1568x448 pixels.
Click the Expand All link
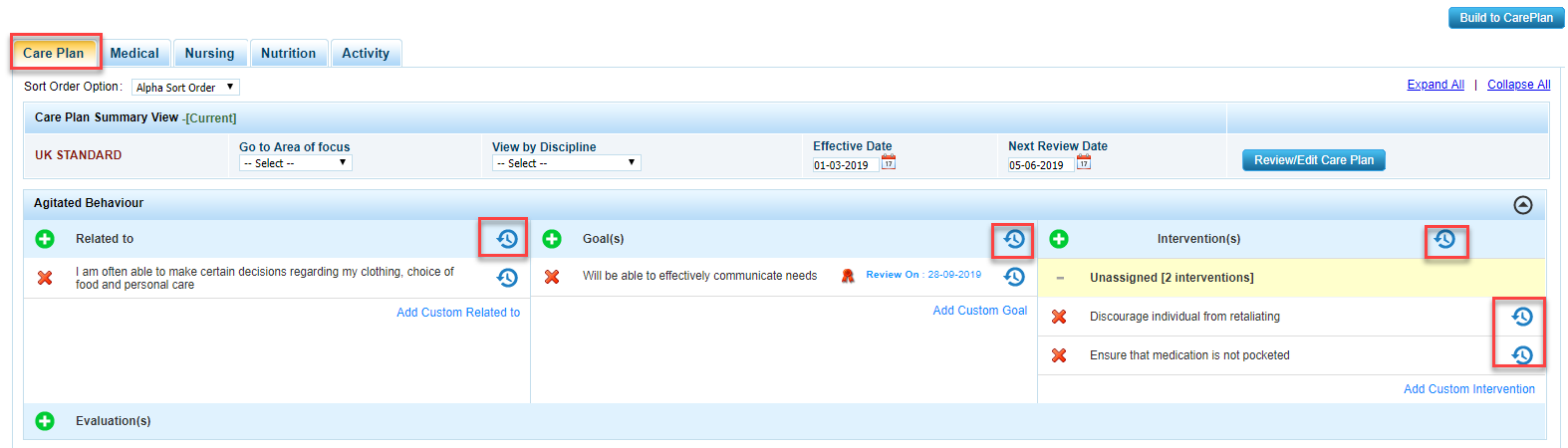point(1435,85)
